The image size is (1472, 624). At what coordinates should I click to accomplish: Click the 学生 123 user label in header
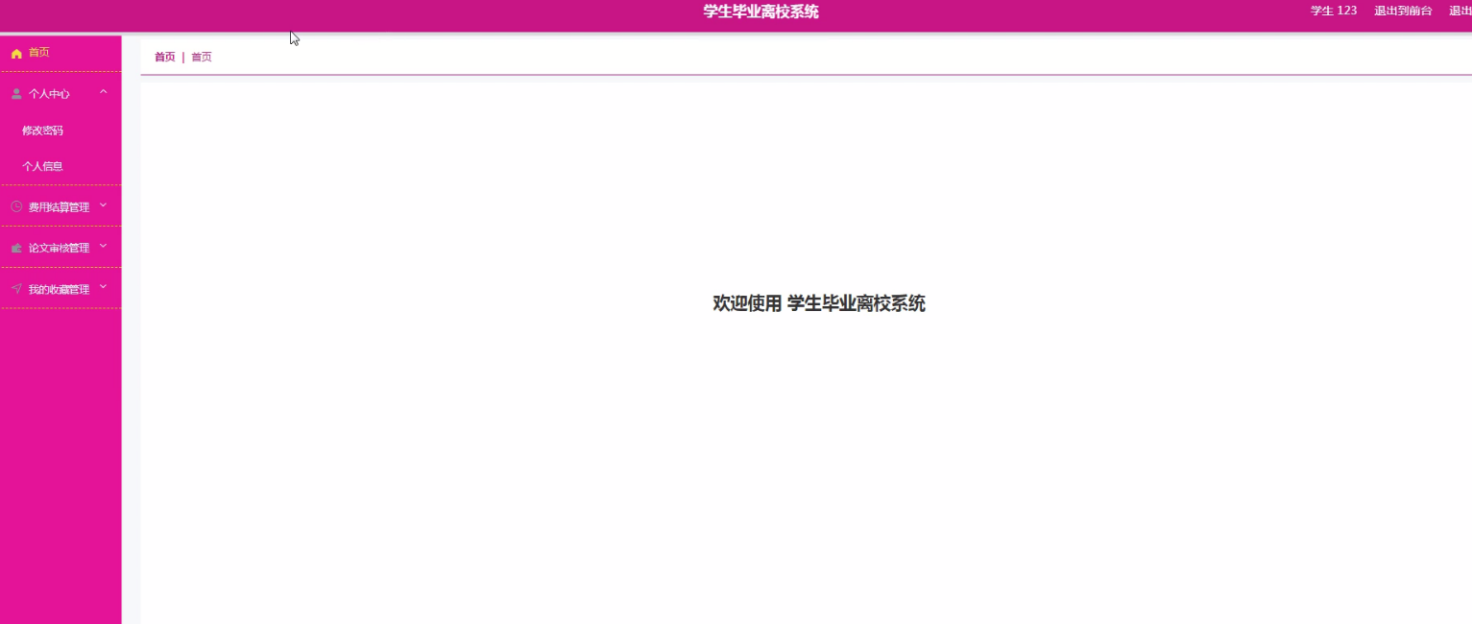pos(1333,11)
